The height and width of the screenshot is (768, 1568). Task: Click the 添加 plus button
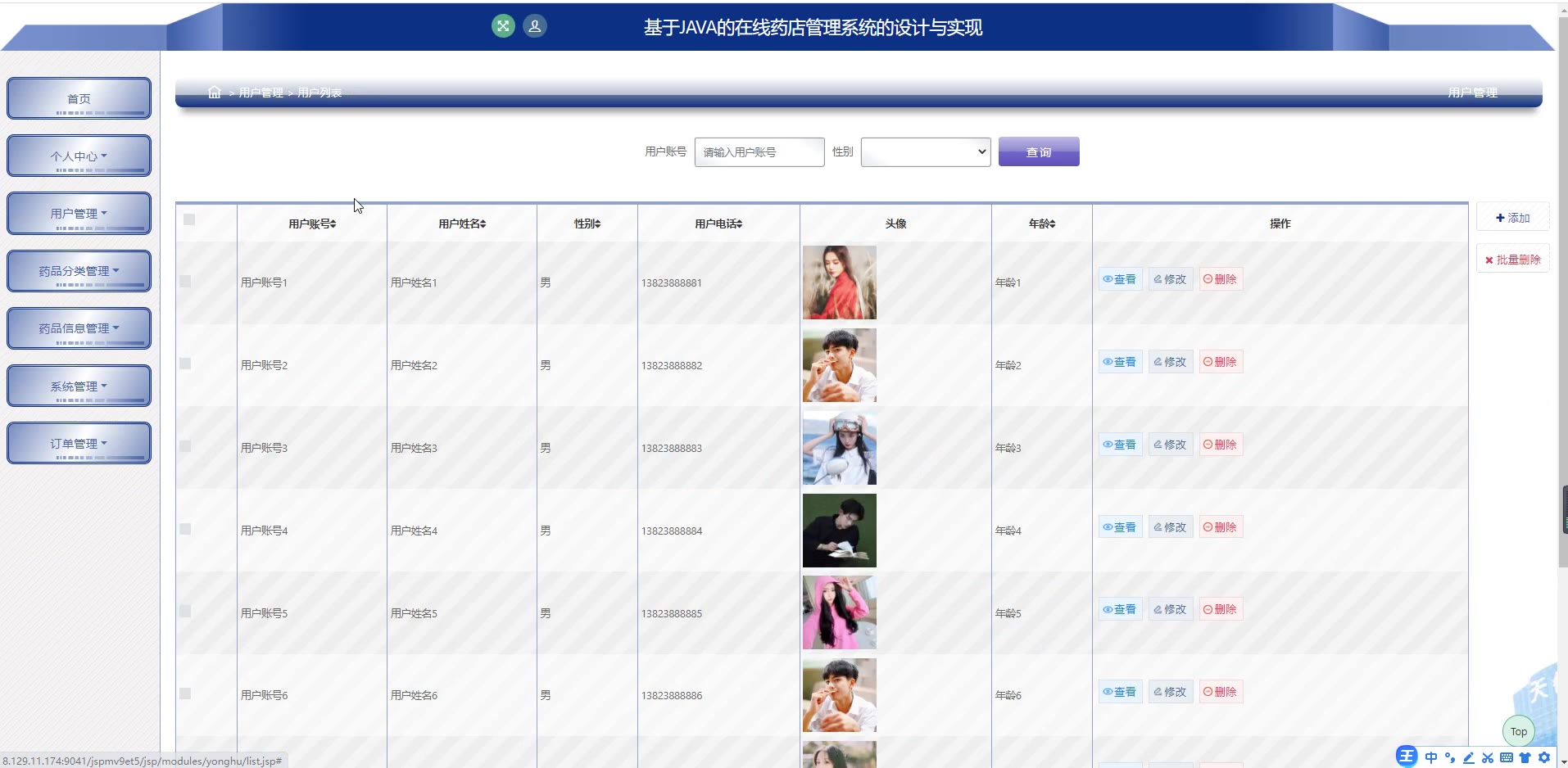[1512, 218]
